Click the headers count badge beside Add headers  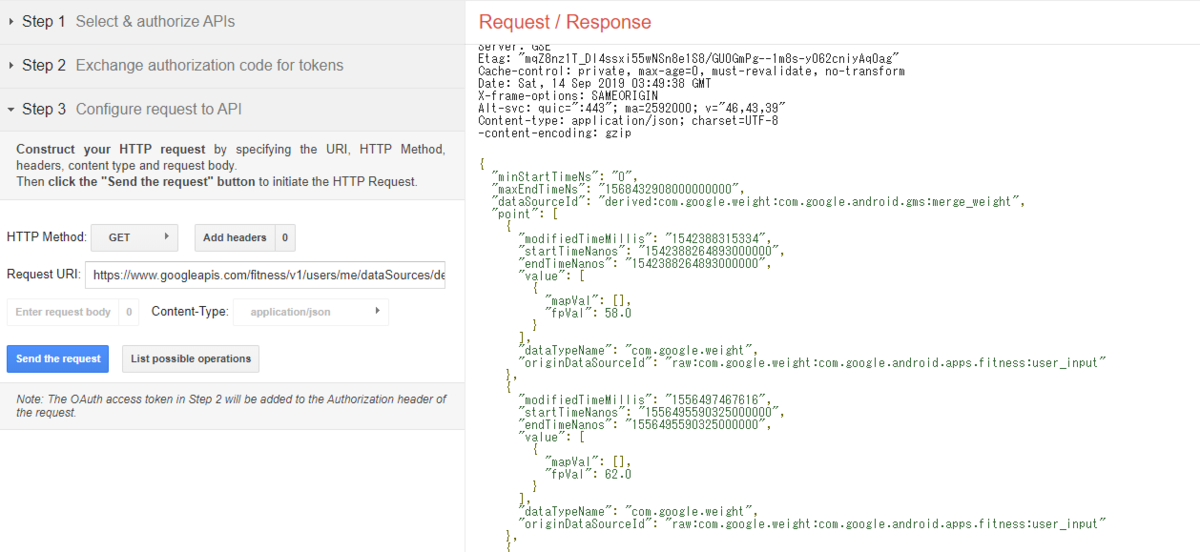[285, 238]
